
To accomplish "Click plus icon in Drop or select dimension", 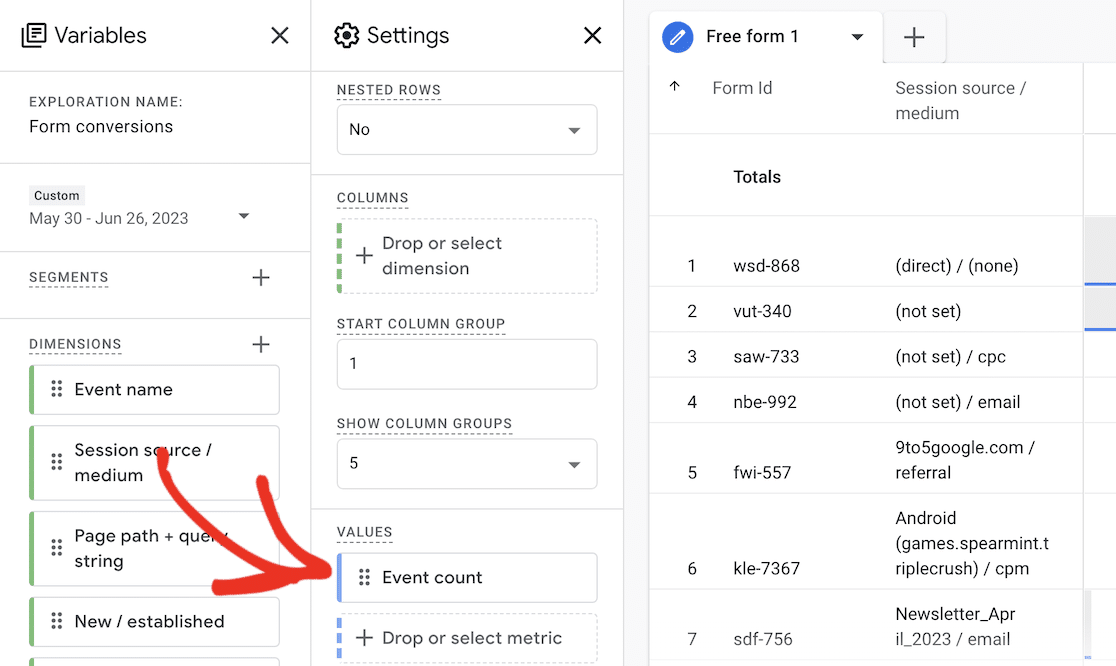I will [364, 255].
